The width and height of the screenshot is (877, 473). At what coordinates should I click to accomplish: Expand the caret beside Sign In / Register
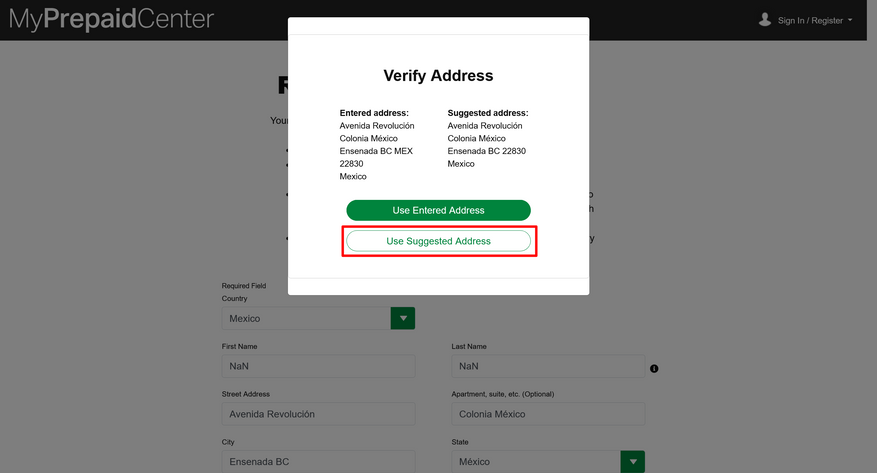point(850,20)
